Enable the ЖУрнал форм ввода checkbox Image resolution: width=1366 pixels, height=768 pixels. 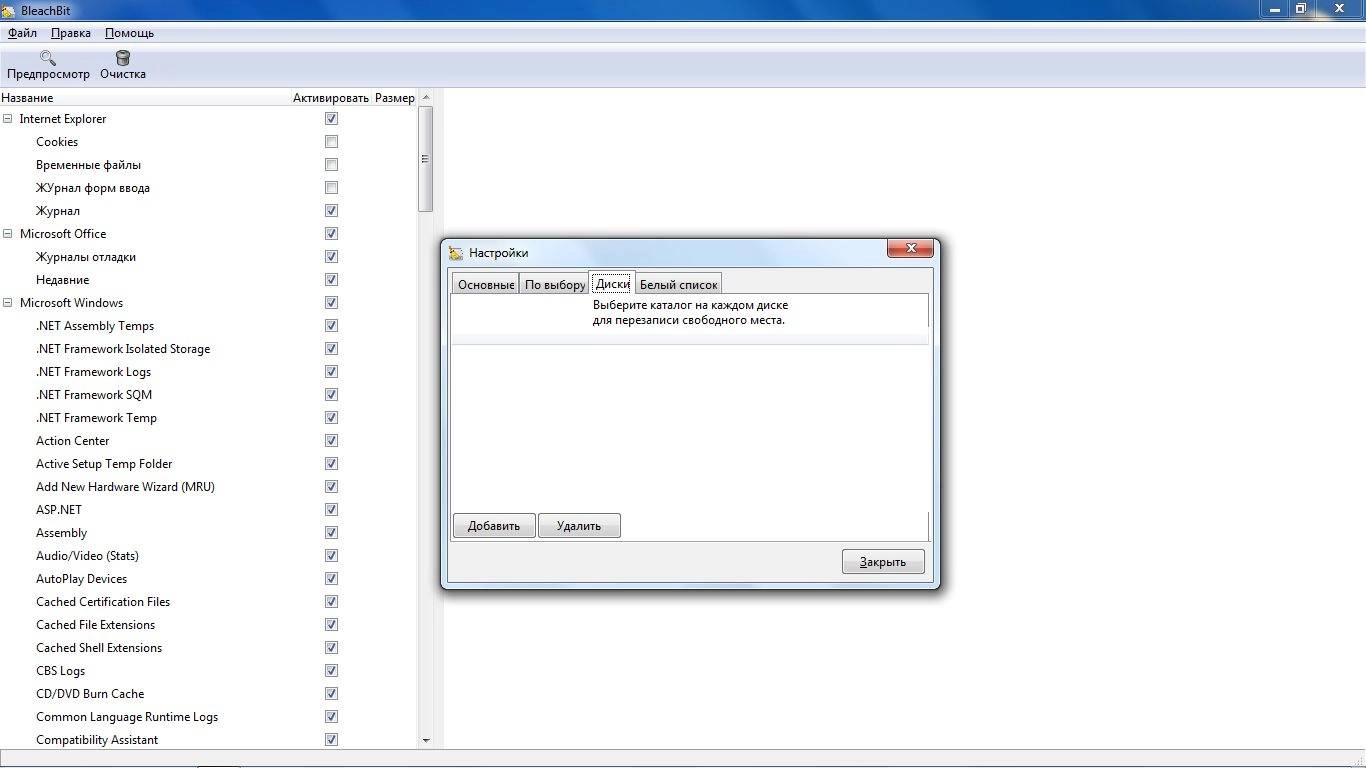pos(331,188)
